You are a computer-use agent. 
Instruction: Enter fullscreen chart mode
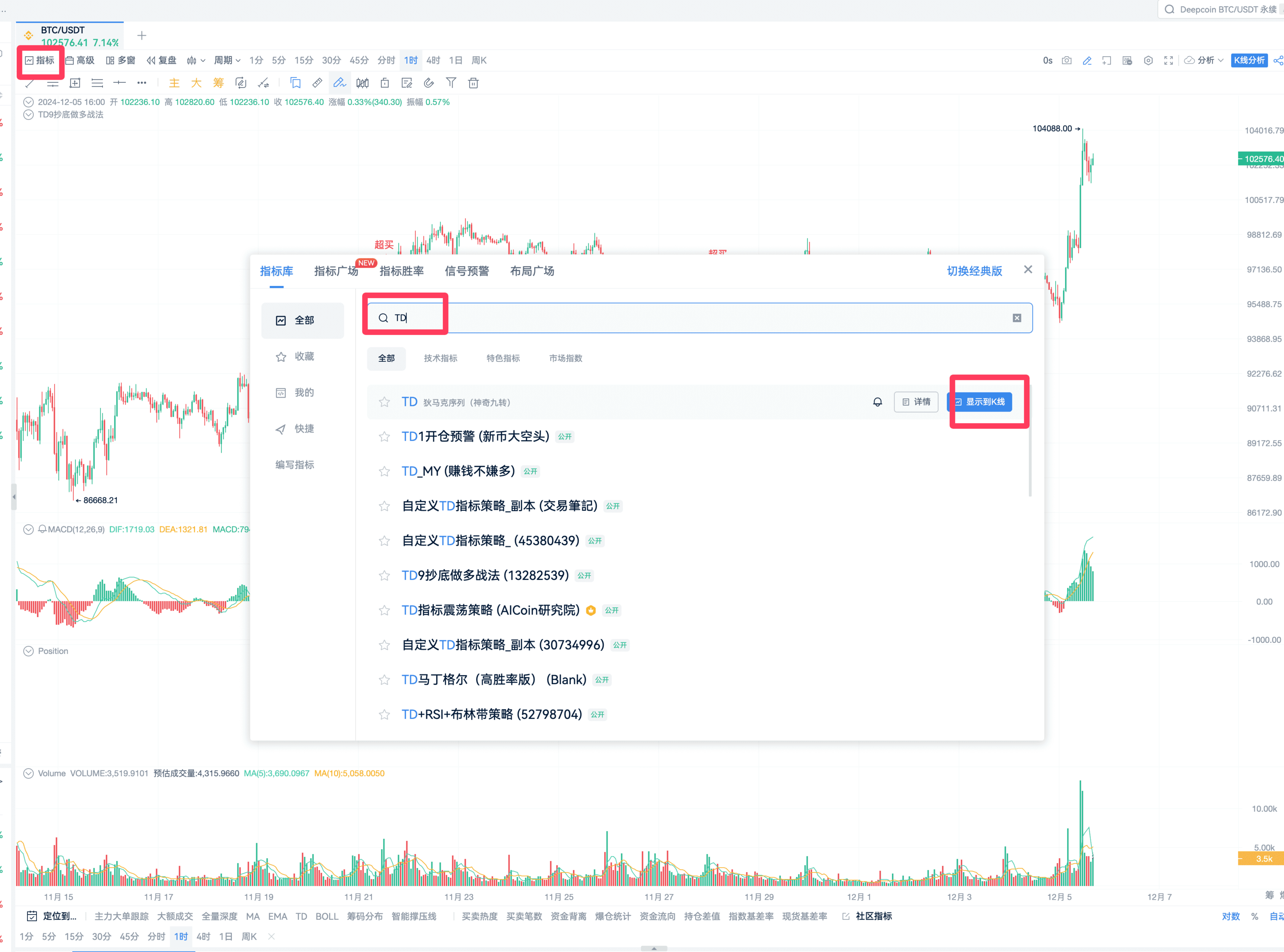tap(1169, 60)
